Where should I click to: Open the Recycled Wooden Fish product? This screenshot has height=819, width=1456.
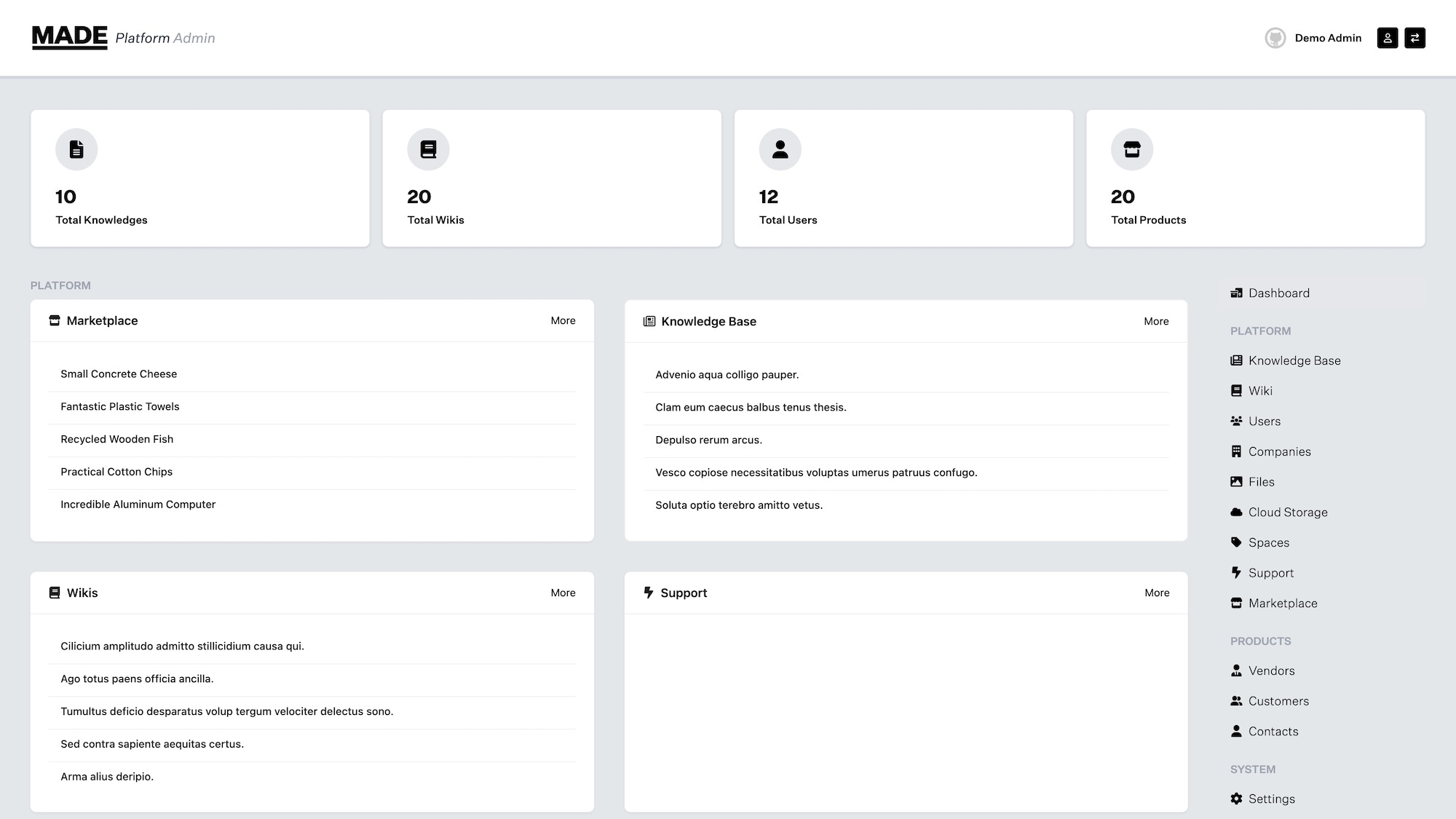click(x=117, y=439)
